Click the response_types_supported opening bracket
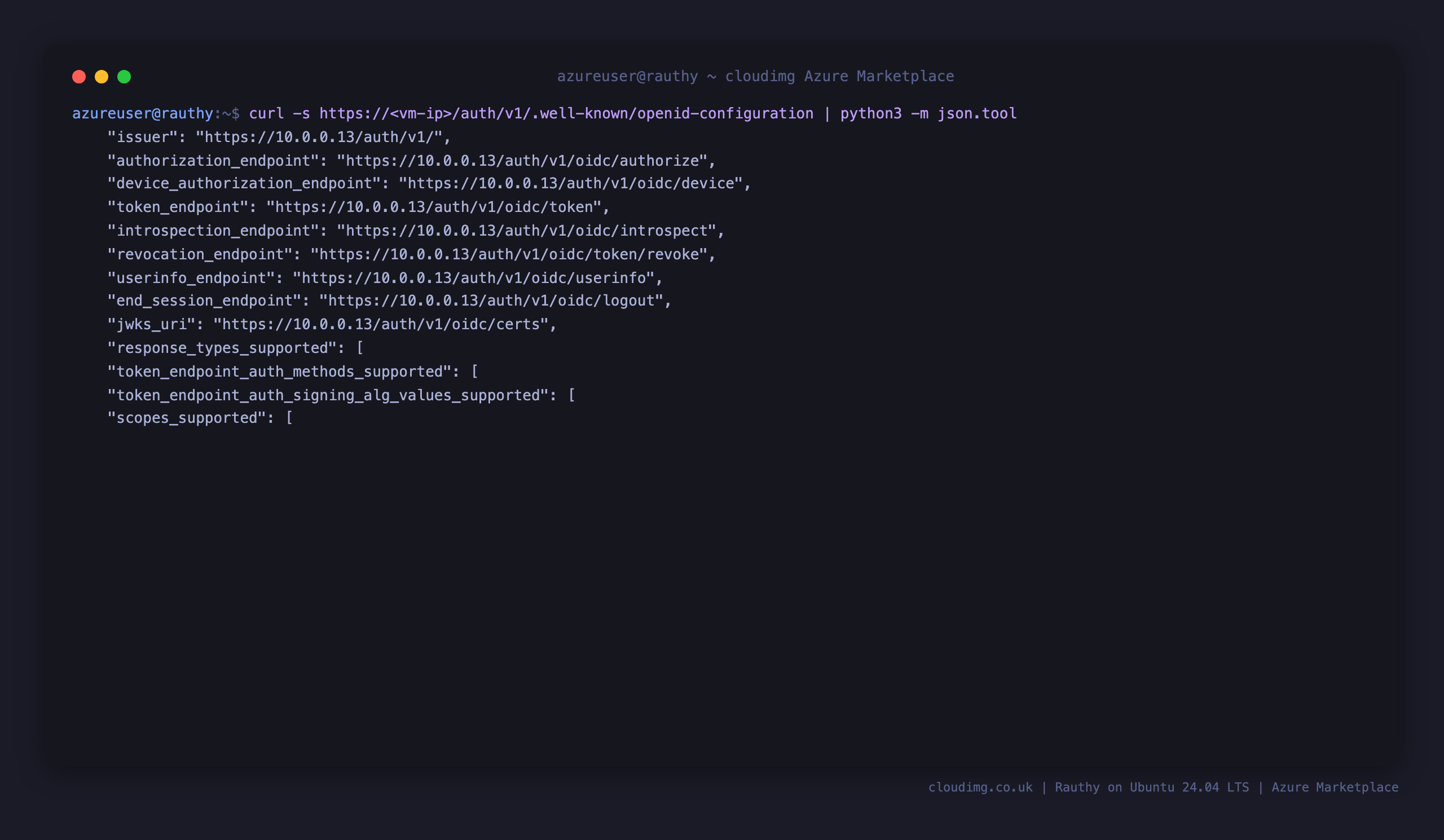The width and height of the screenshot is (1444, 840). click(360, 348)
